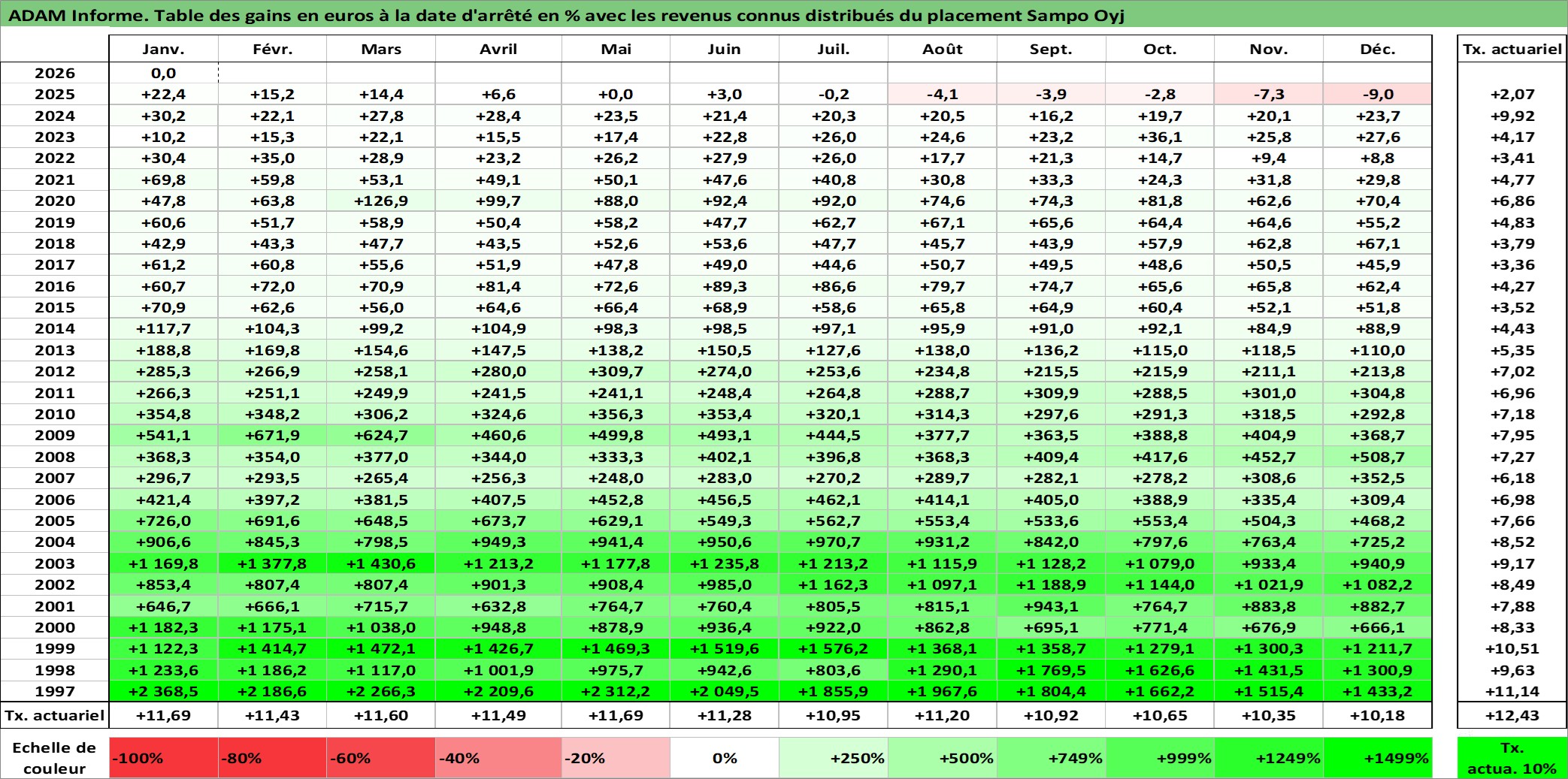Screen dimensions: 1568x779
Task: Click the +12,43 overall actuarial rate cell
Action: pos(1512,715)
